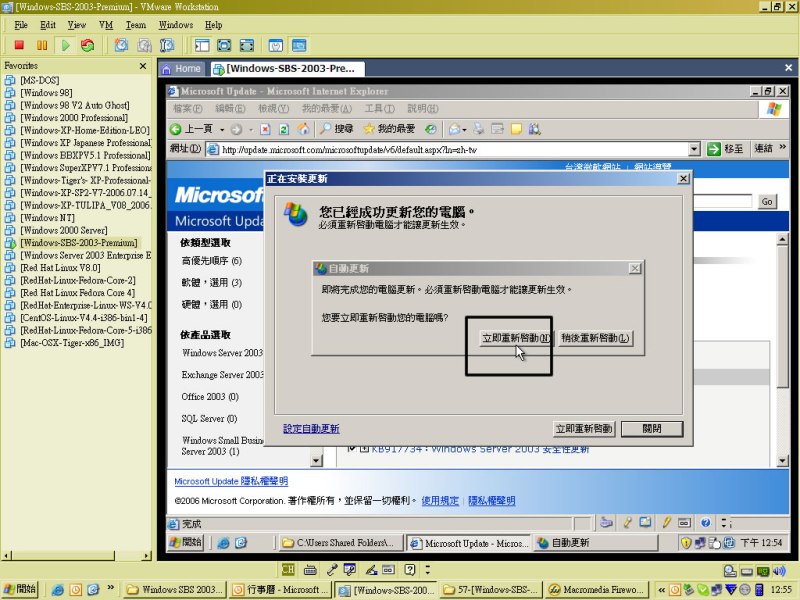Select [Windows 2000 Server] in Favorites
The image size is (800, 600).
pyautogui.click(x=64, y=231)
